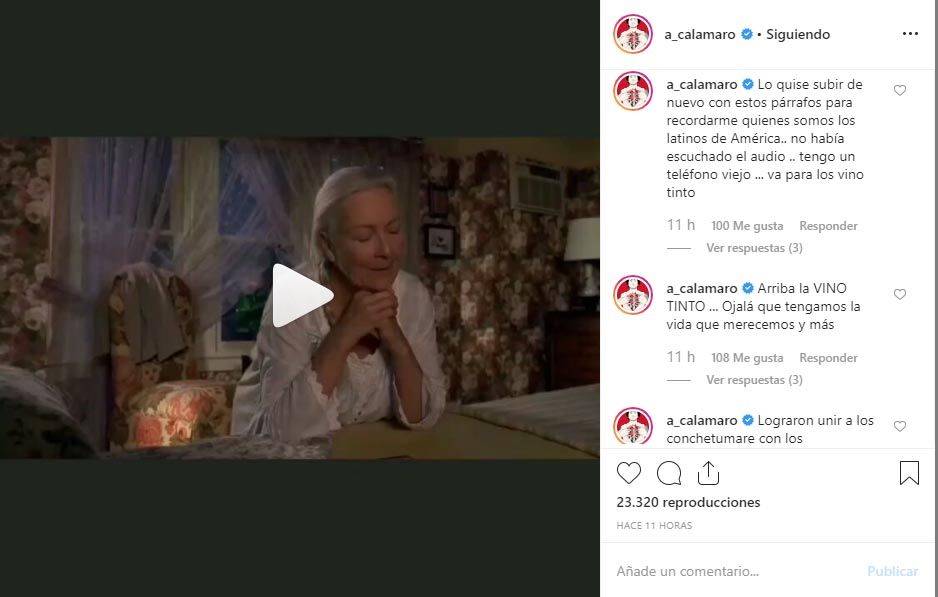
Task: Like the comment about 'latinos de América'
Action: click(900, 90)
